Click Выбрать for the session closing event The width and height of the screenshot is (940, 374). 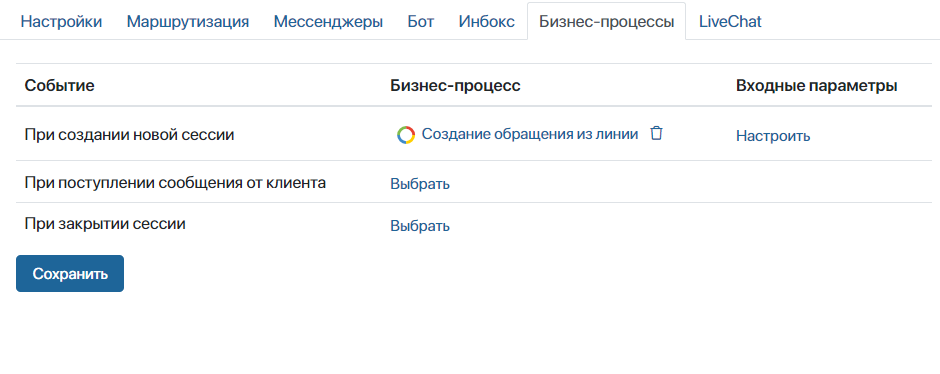coord(420,226)
